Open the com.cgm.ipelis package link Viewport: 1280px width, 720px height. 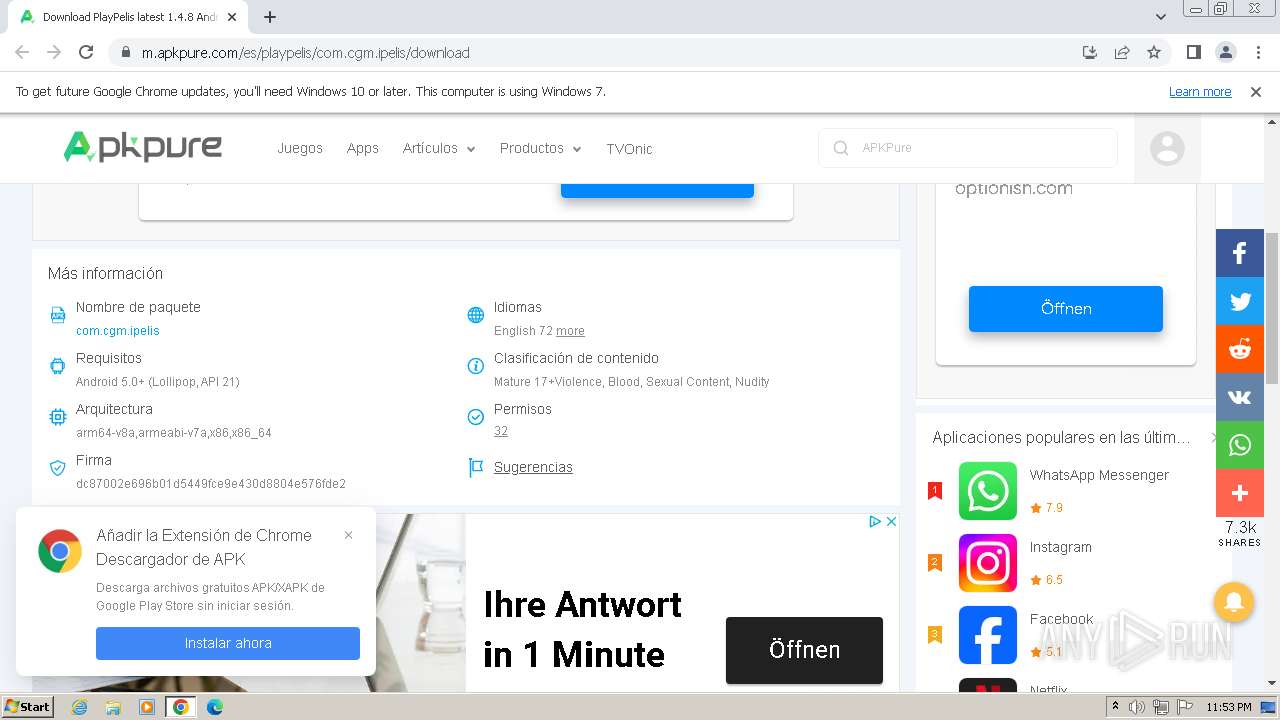pos(118,330)
